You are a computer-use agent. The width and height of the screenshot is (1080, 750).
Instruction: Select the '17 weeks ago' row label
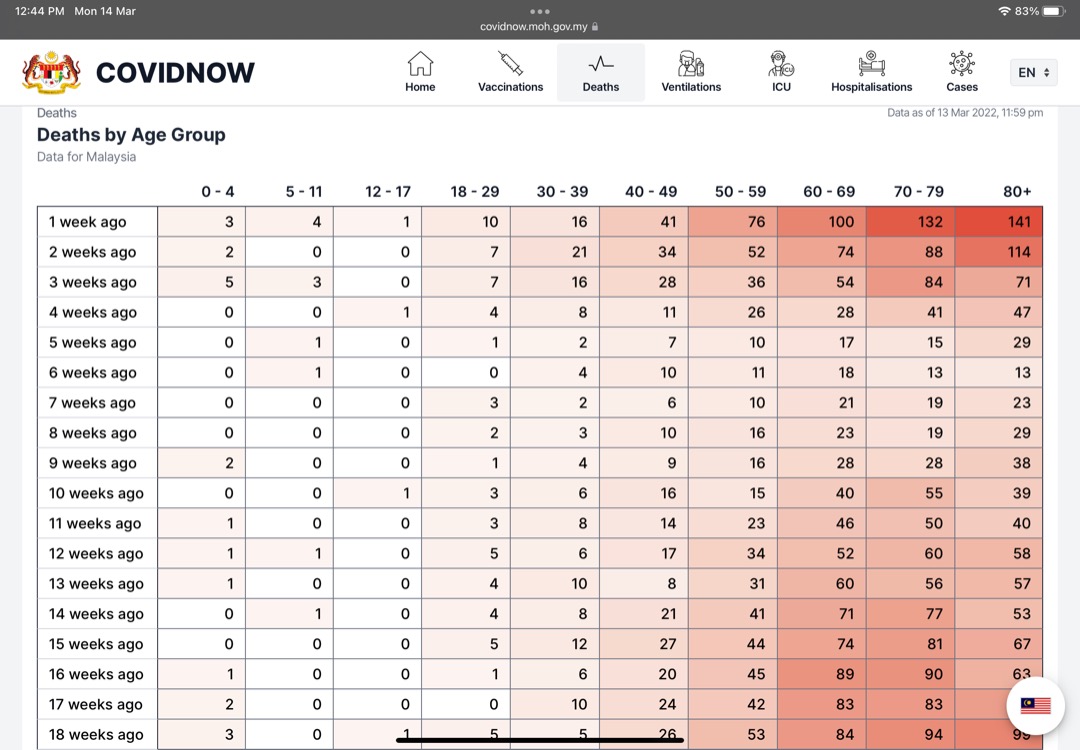tap(96, 705)
